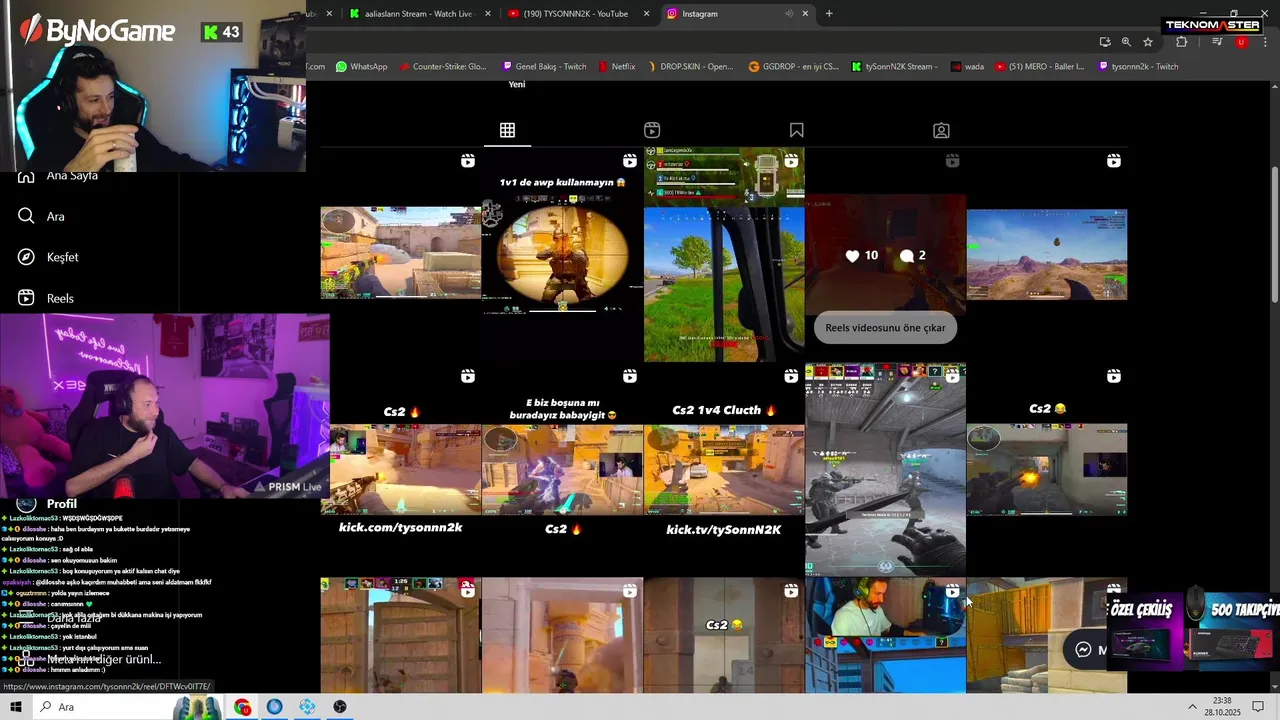Open the tysonnn2k - Twitch bookmark
The width and height of the screenshot is (1280, 720).
pos(1138,67)
